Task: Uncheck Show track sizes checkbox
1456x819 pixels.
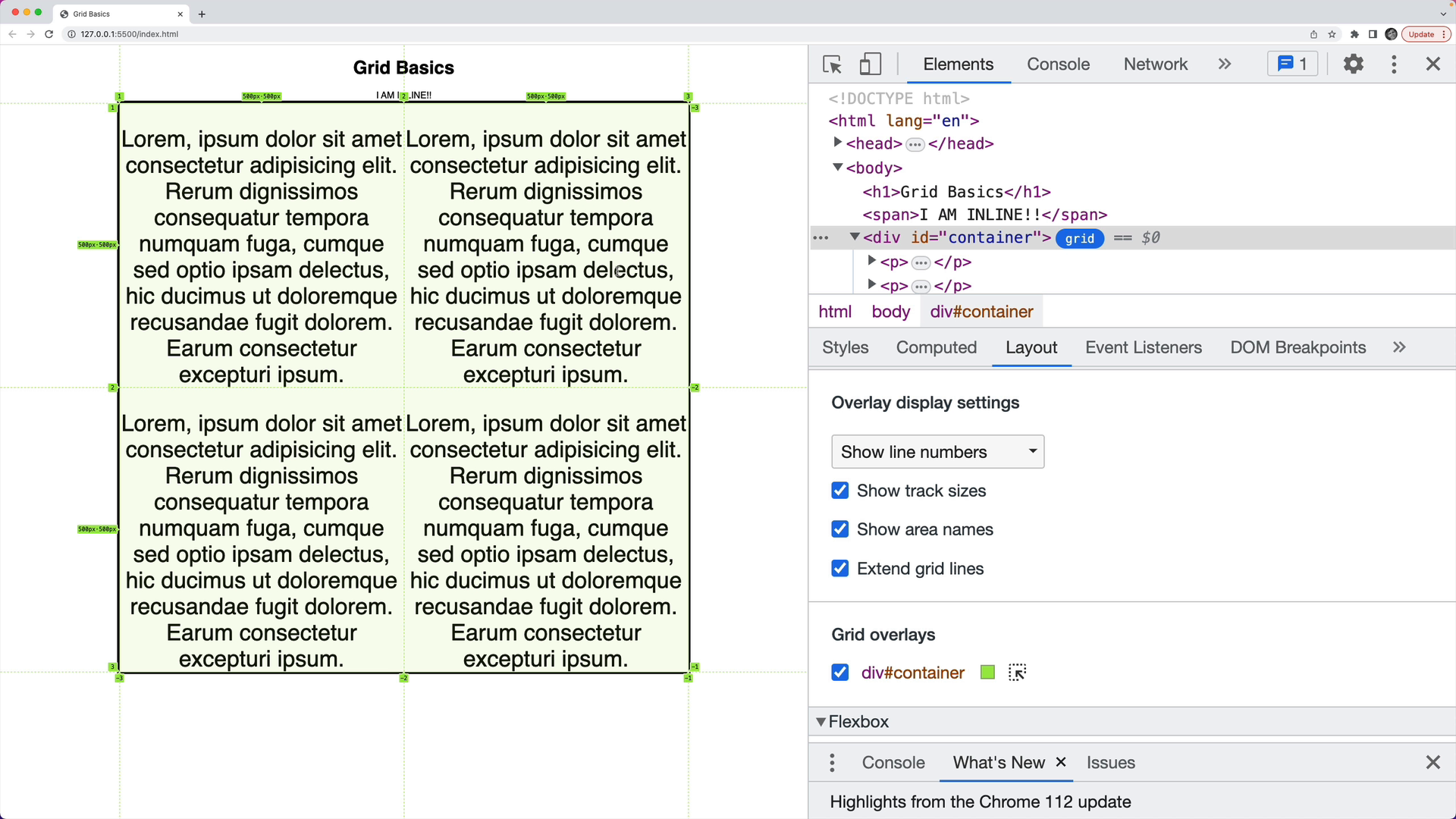Action: tap(839, 491)
